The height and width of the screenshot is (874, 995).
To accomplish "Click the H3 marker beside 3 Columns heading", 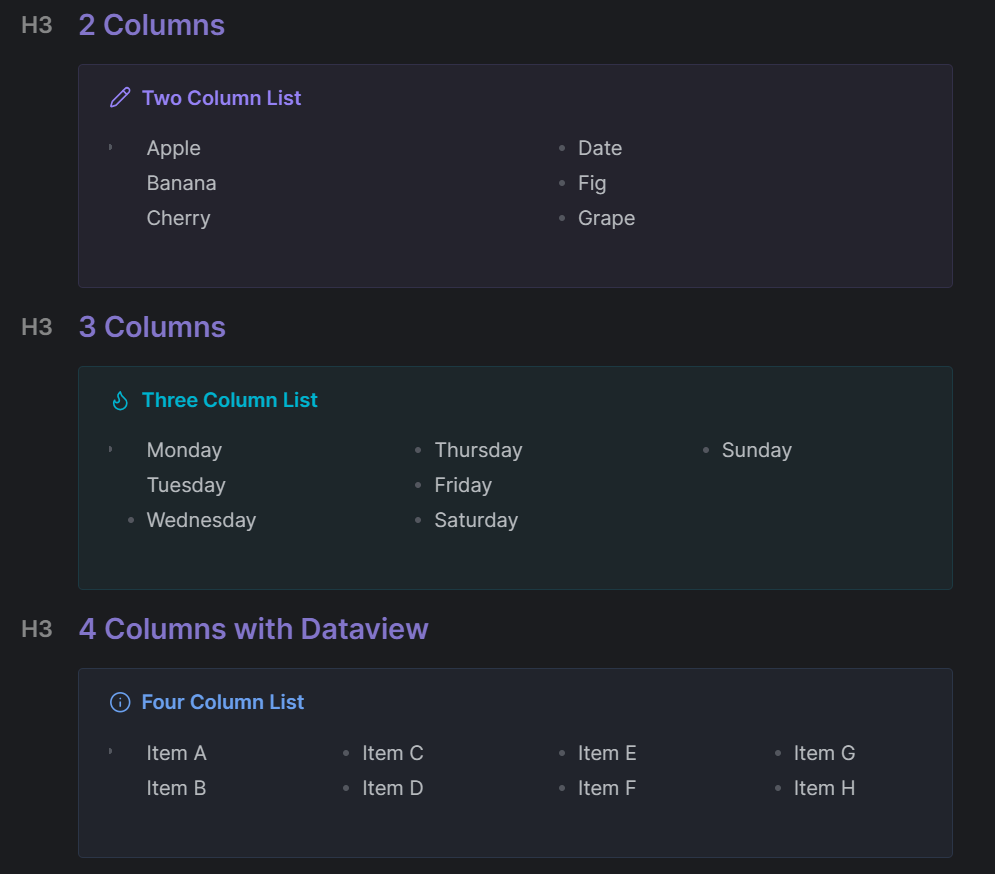I will click(37, 328).
